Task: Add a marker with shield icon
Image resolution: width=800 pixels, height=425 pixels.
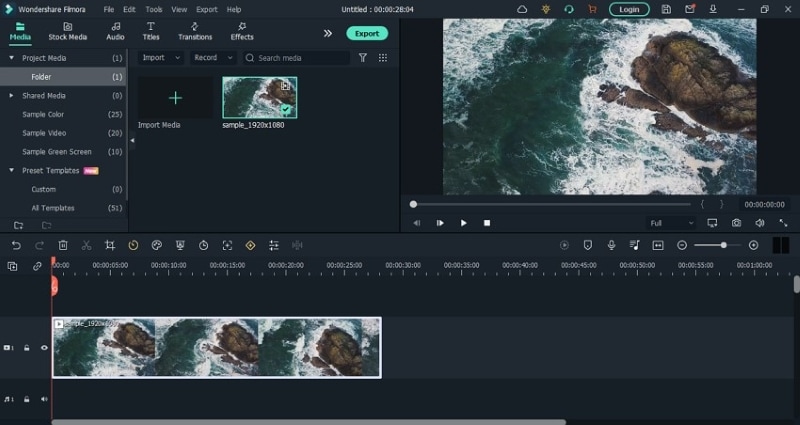Action: 588,245
